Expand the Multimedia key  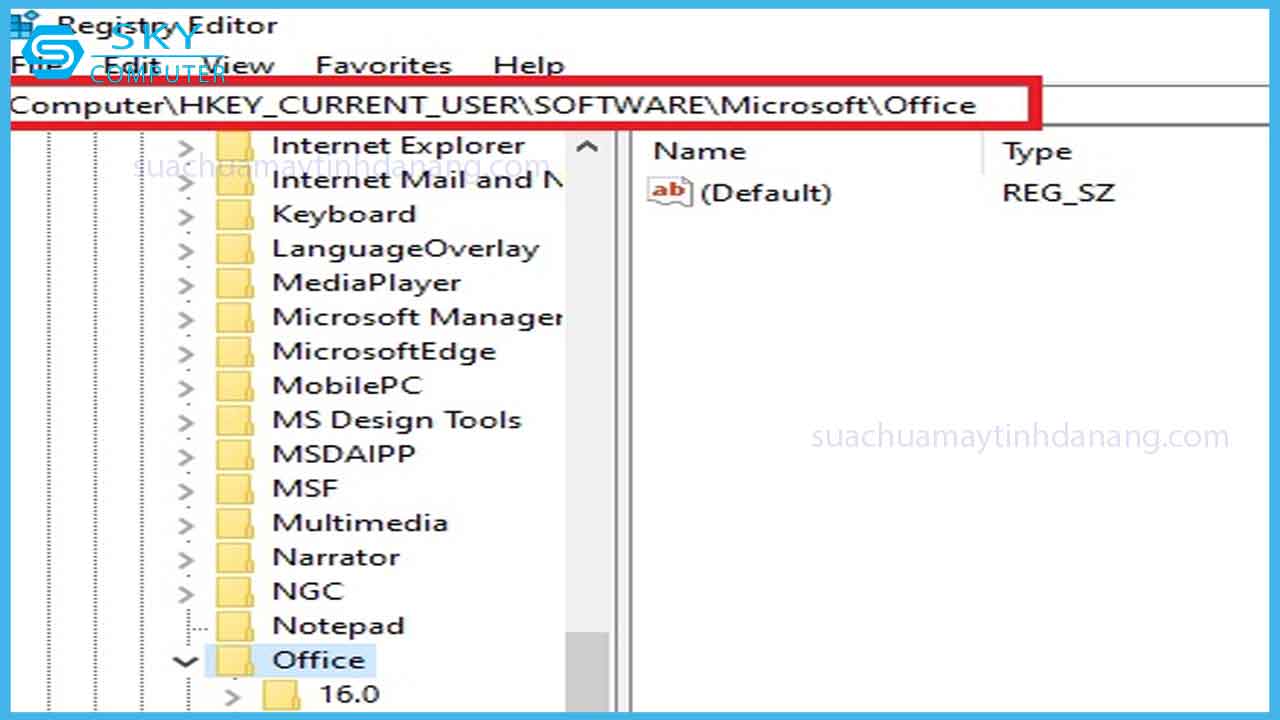pos(186,525)
